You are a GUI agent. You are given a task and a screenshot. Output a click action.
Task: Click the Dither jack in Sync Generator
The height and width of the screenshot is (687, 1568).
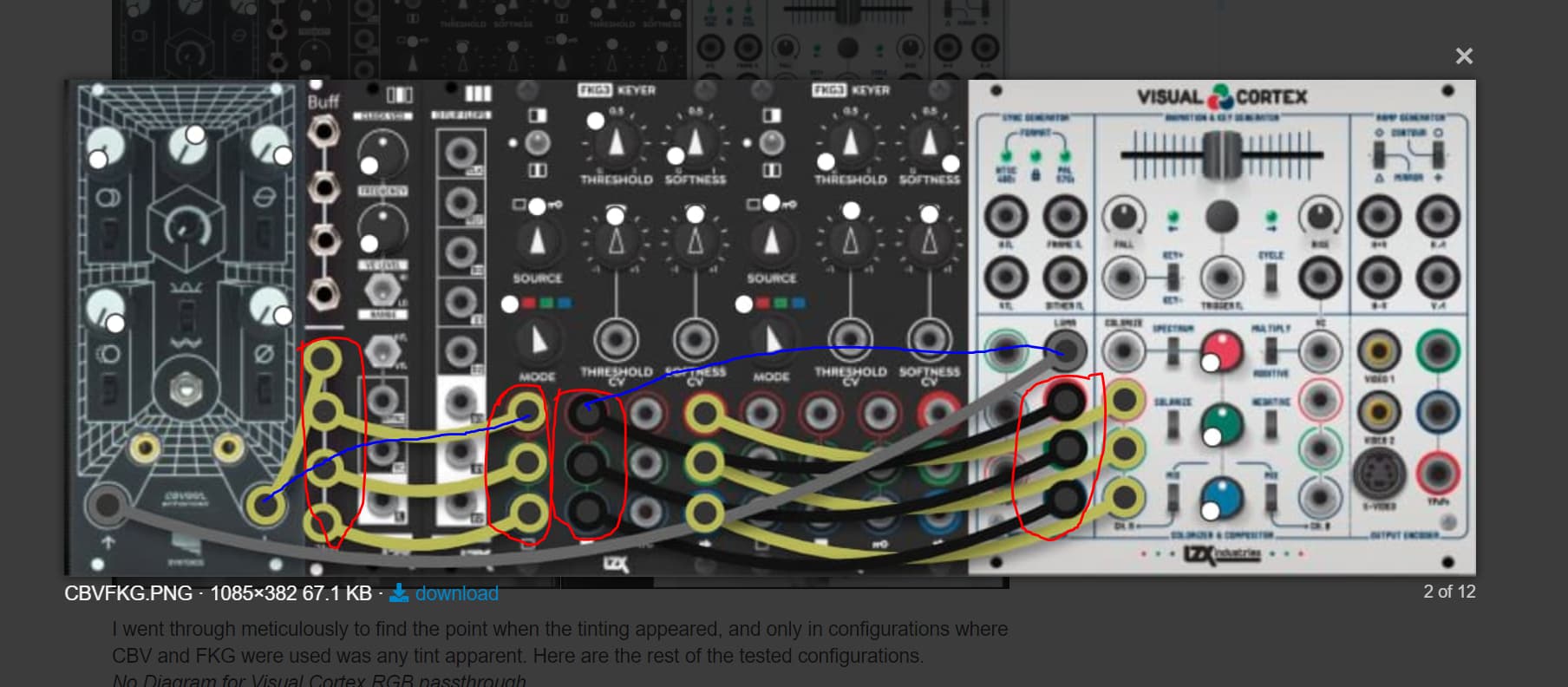point(1064,278)
